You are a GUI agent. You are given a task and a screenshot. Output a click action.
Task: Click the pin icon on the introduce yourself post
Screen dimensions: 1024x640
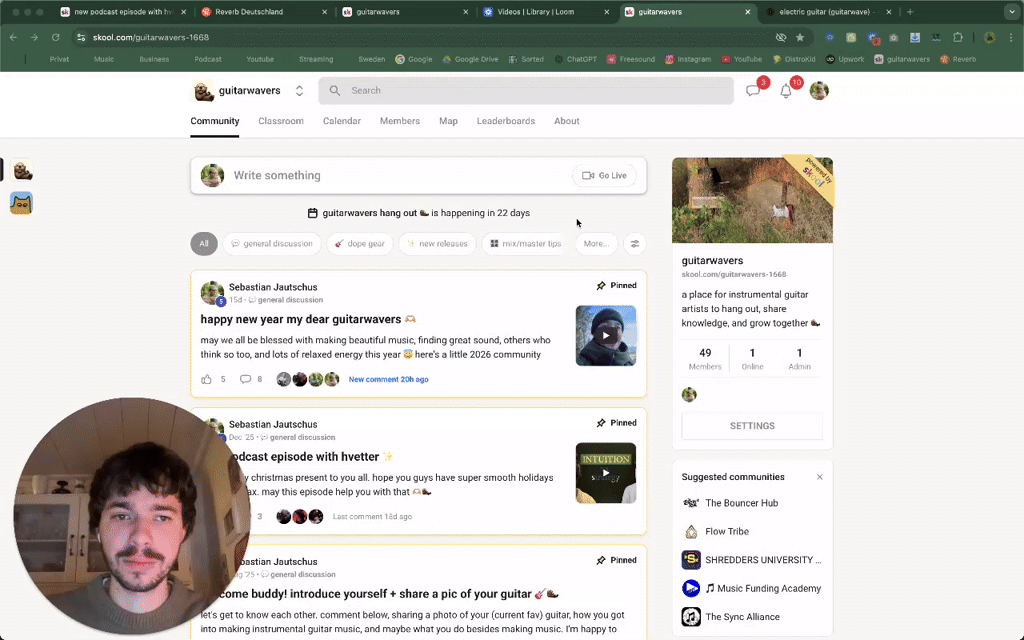point(601,560)
